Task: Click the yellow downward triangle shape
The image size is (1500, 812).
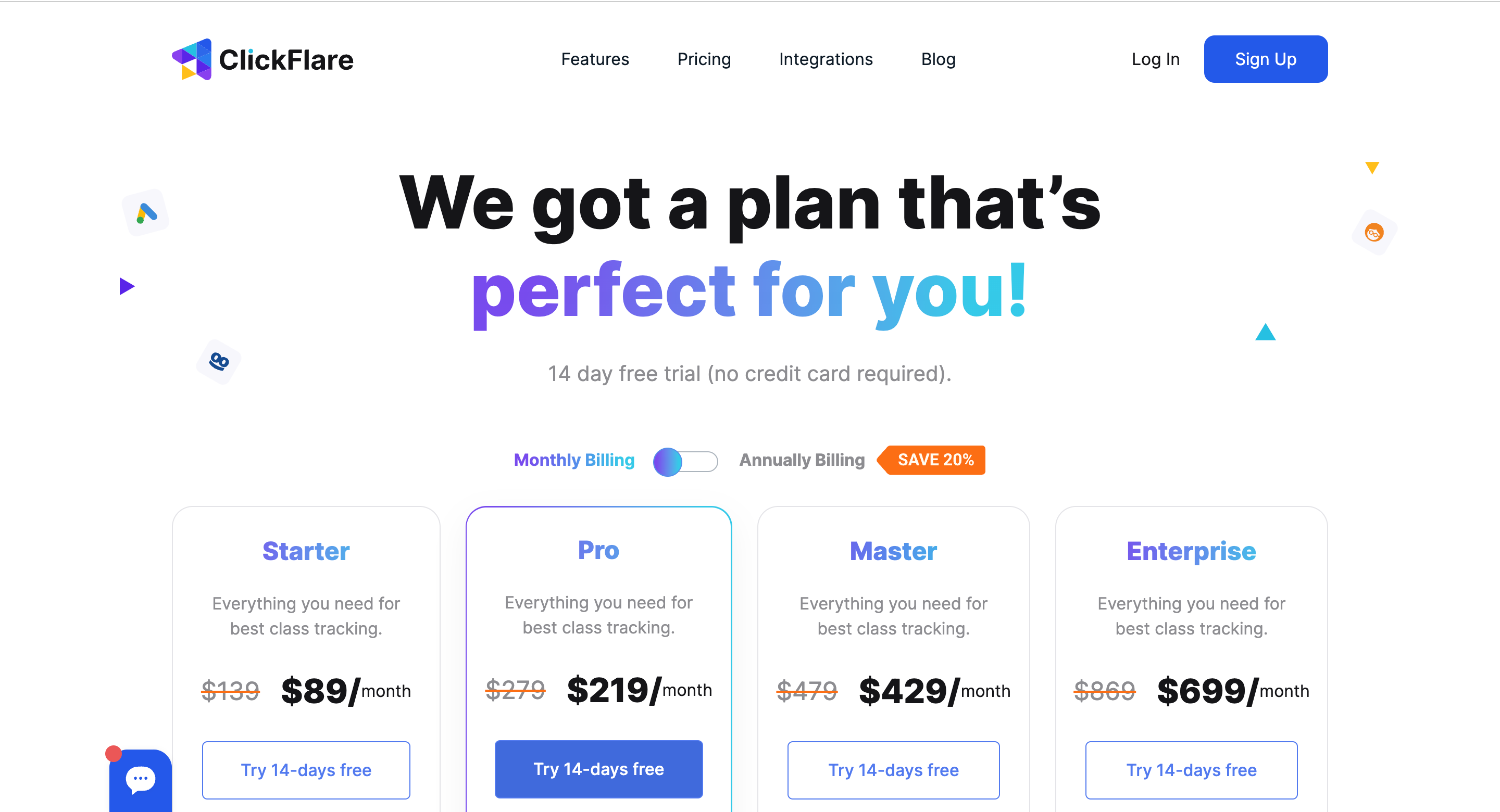Action: [1372, 168]
